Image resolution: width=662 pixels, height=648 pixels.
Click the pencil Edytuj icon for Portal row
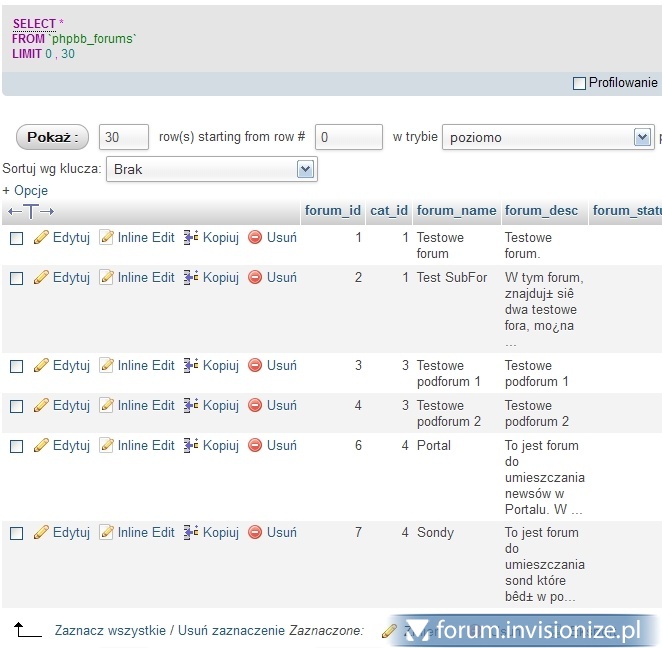click(x=41, y=446)
